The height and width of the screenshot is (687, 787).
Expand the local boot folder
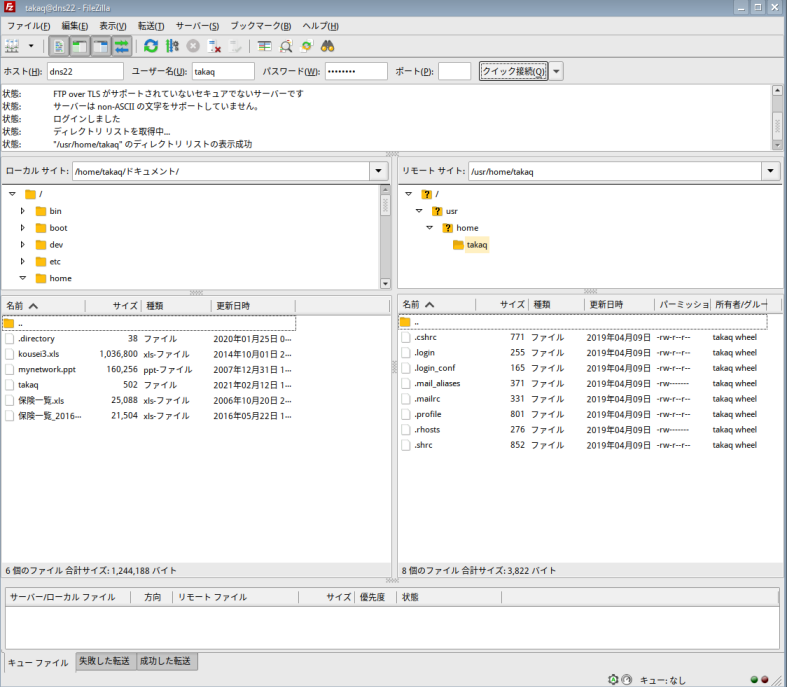click(23, 228)
